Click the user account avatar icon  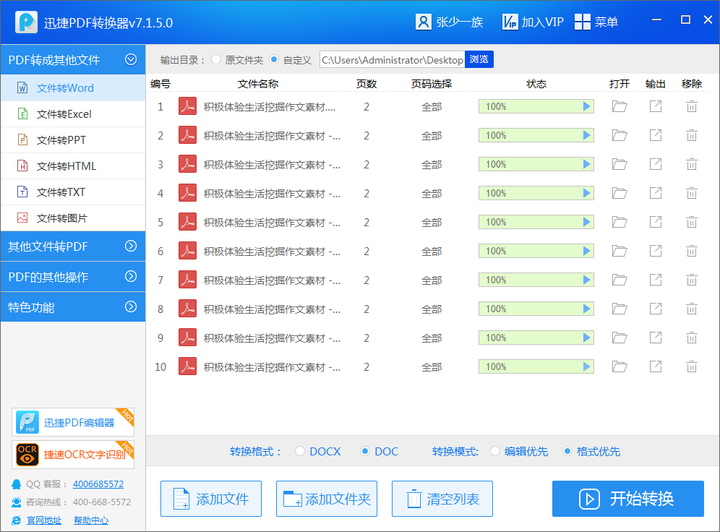tap(423, 22)
